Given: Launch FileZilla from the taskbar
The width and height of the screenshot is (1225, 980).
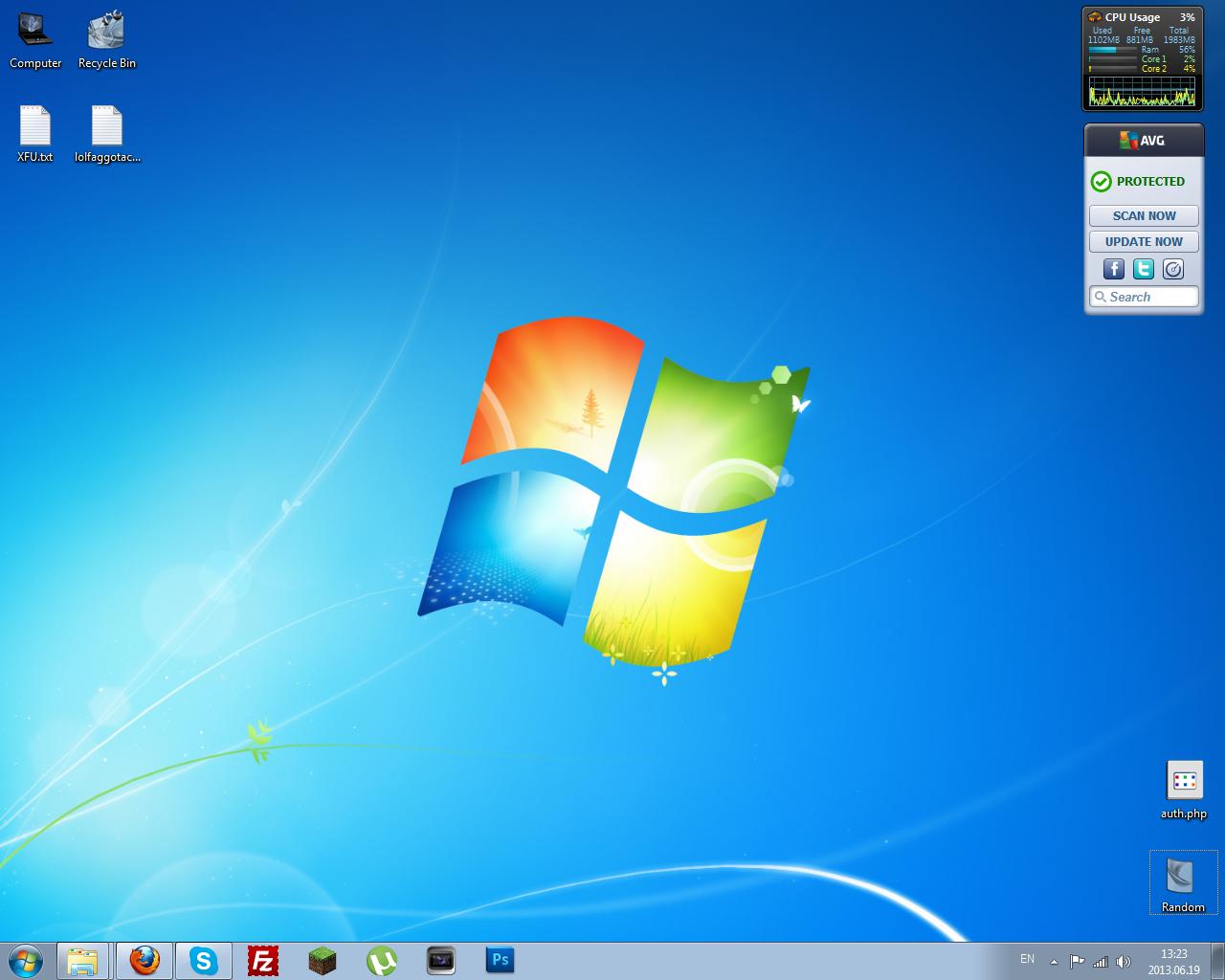Looking at the screenshot, I should pyautogui.click(x=263, y=961).
